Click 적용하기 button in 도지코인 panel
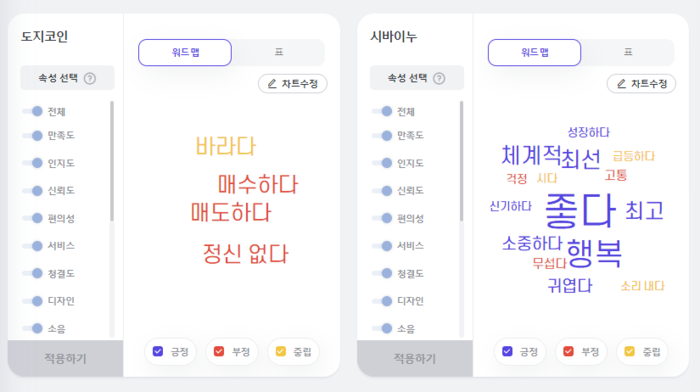 65,358
